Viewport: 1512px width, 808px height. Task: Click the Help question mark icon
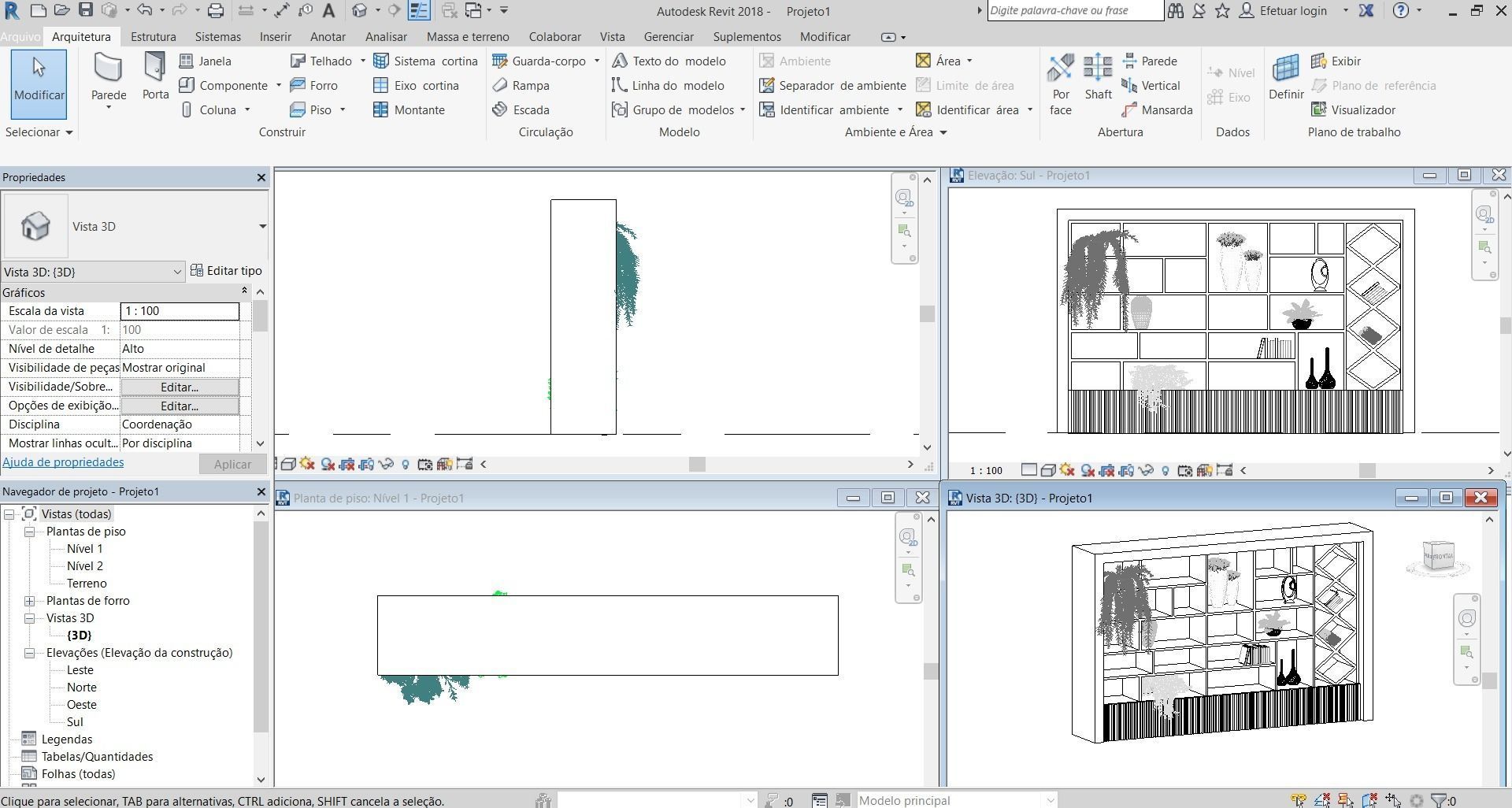click(x=1401, y=11)
